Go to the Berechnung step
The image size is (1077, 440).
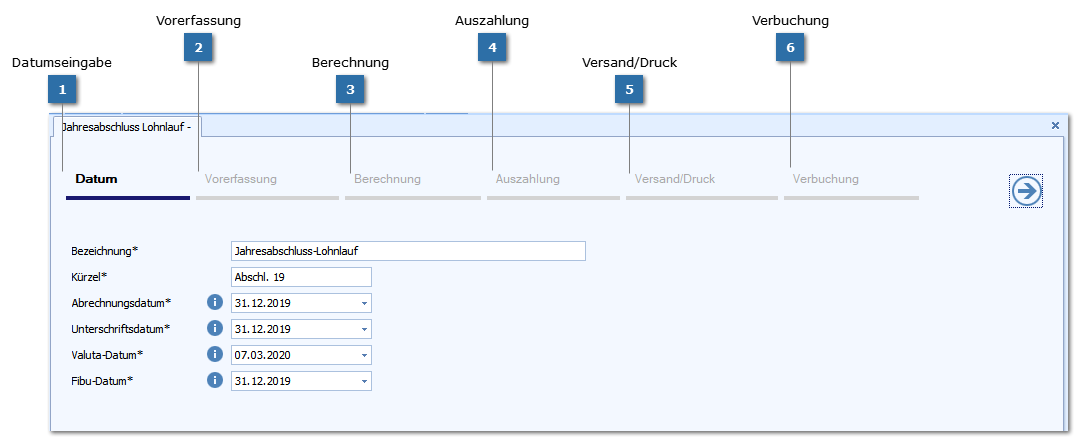(x=387, y=180)
